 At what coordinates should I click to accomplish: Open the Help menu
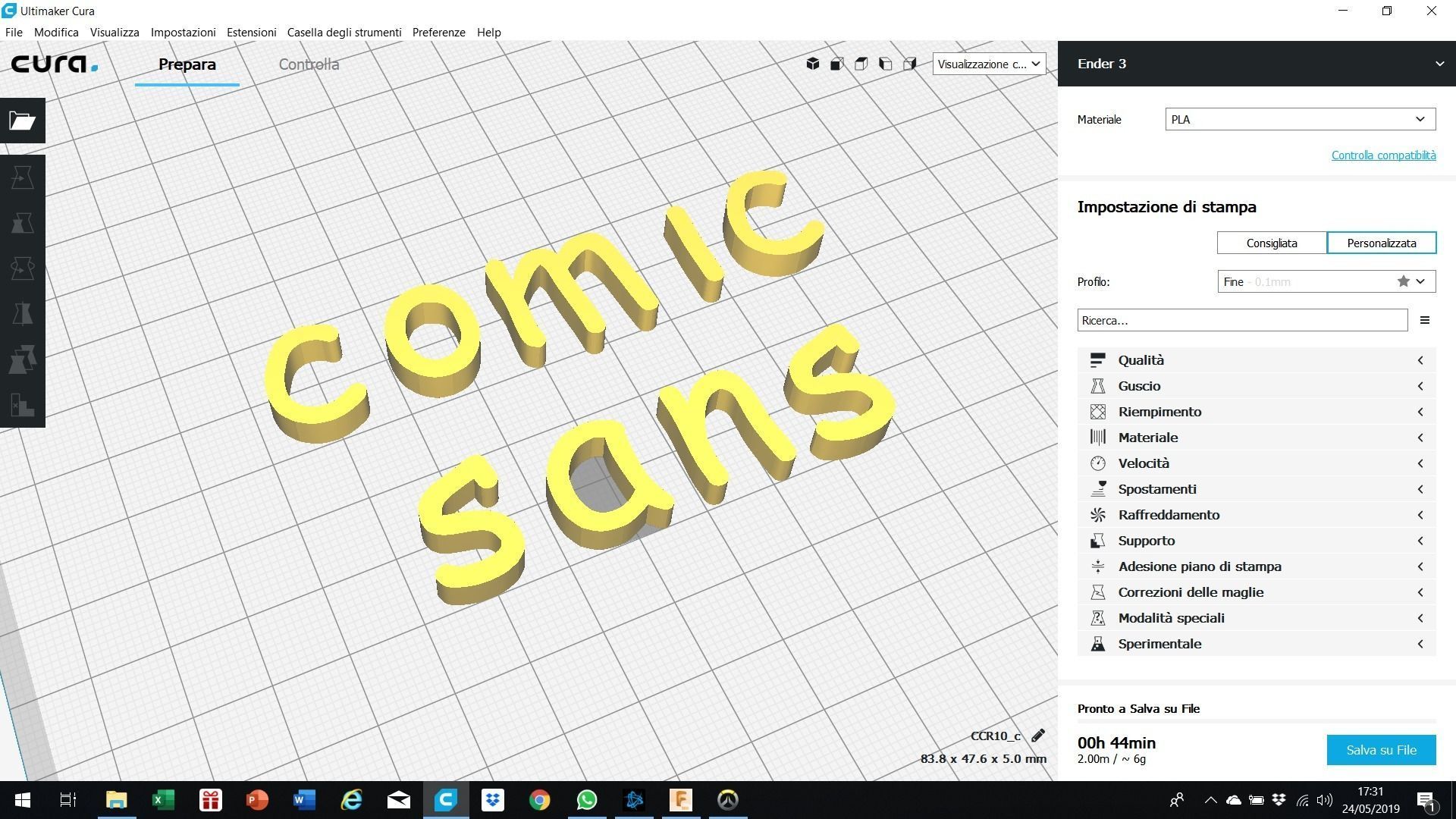pyautogui.click(x=488, y=33)
